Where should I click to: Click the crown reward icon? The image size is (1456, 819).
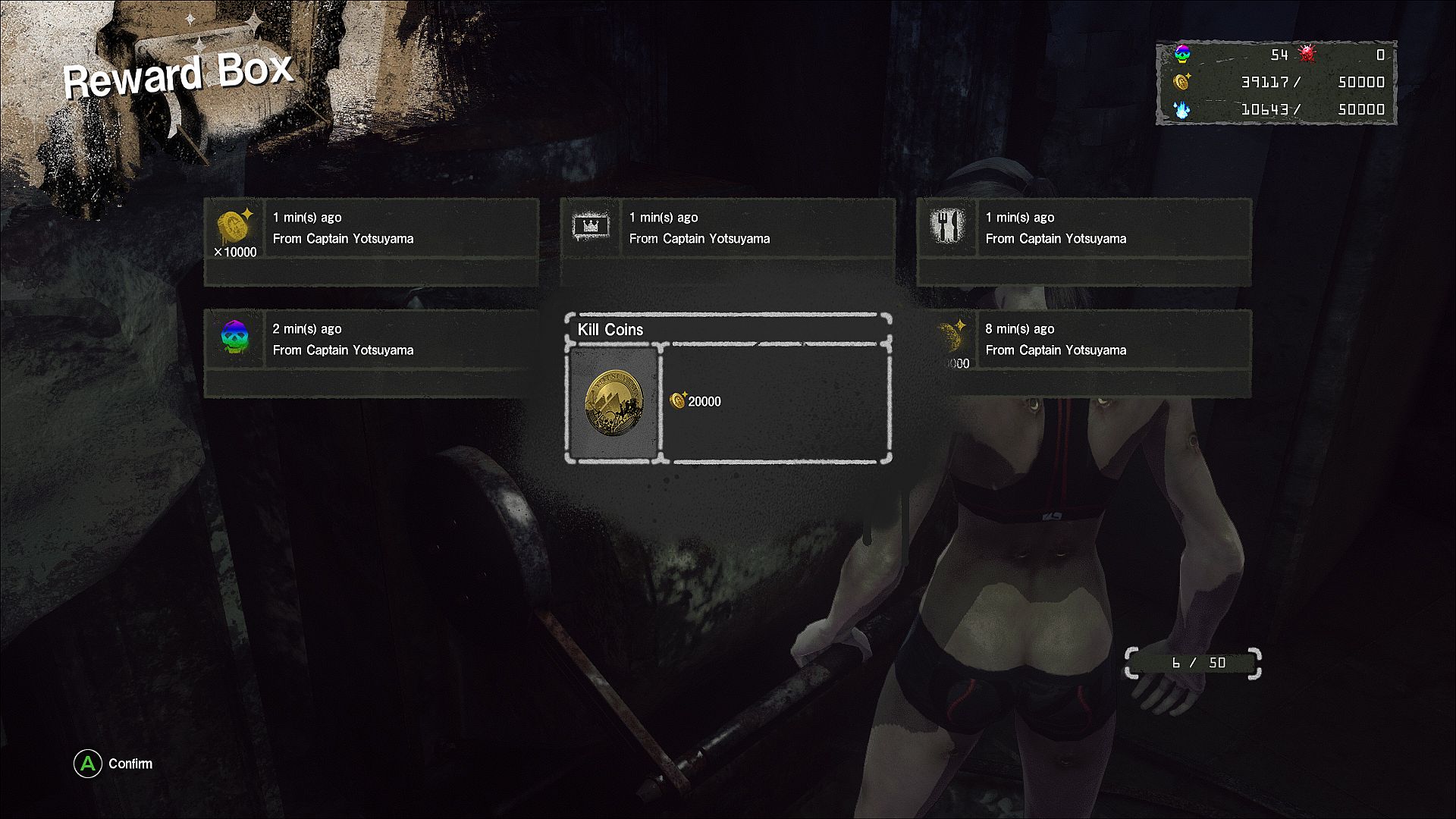591,225
